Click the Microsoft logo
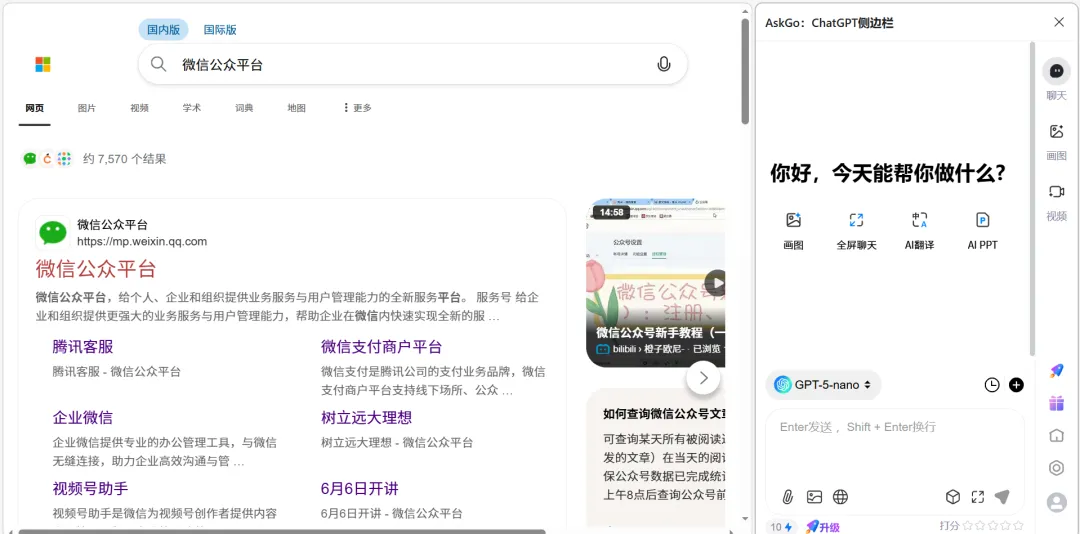The height and width of the screenshot is (534, 1080). pos(43,65)
